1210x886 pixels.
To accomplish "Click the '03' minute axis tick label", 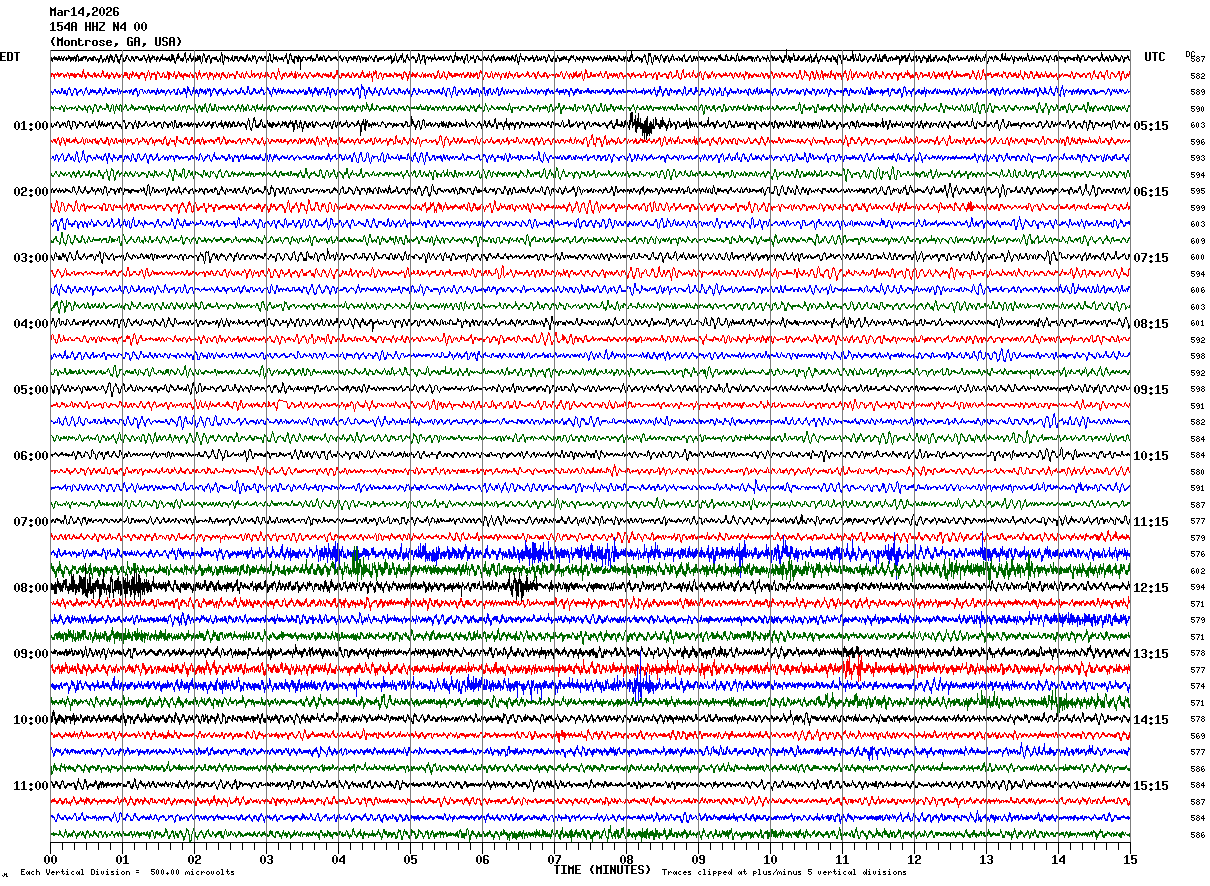I will tap(266, 859).
